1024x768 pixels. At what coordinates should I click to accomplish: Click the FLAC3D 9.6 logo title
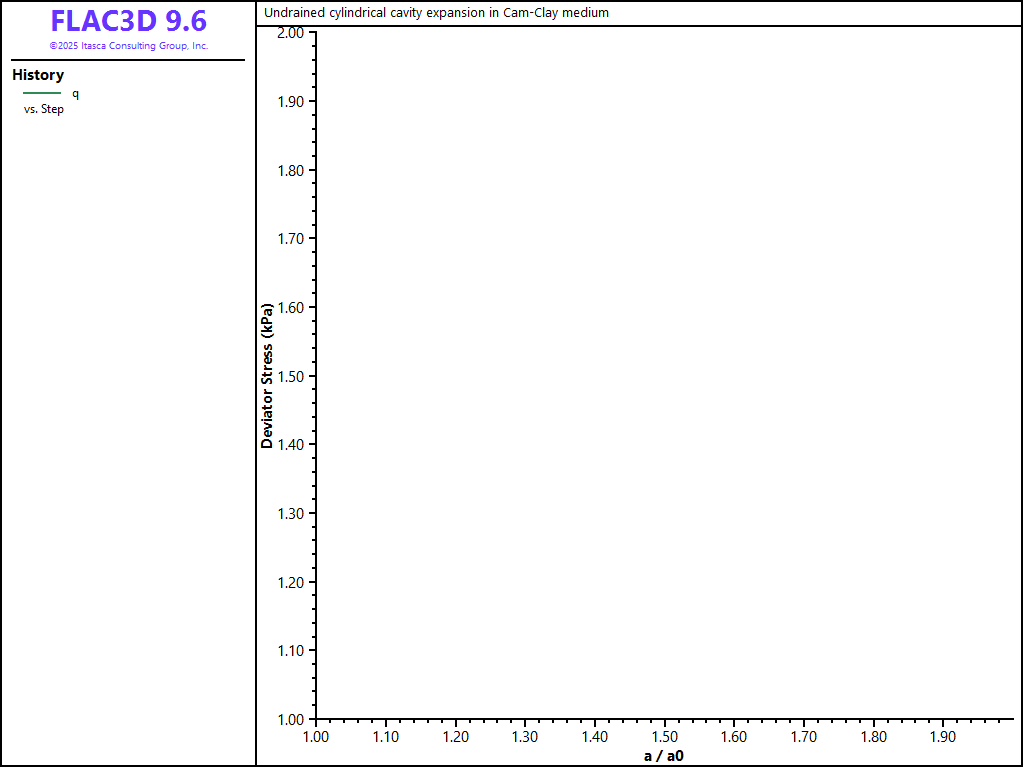click(128, 21)
